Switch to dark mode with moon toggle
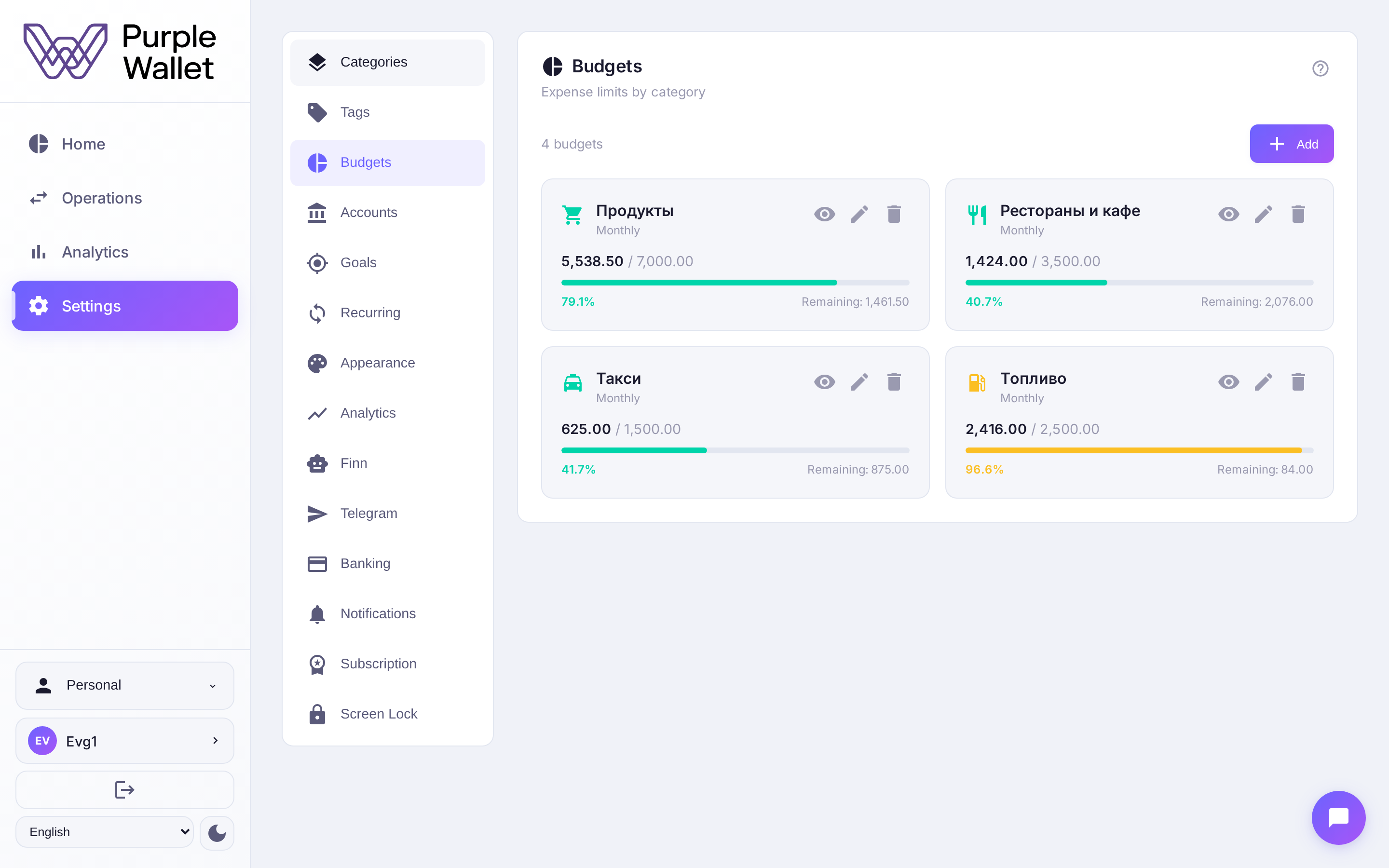The image size is (1389, 868). 217,832
